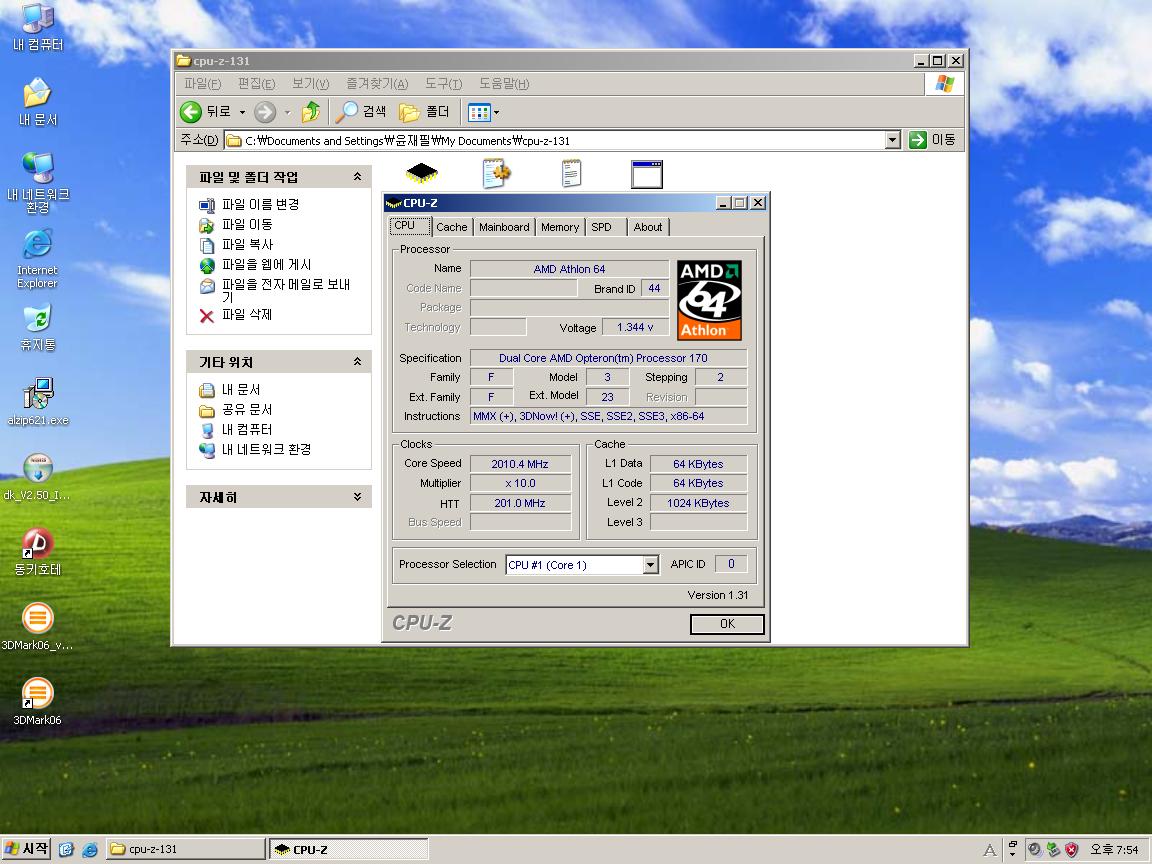Select the CPU tab in CPU-Z
The image size is (1152, 864).
[410, 226]
